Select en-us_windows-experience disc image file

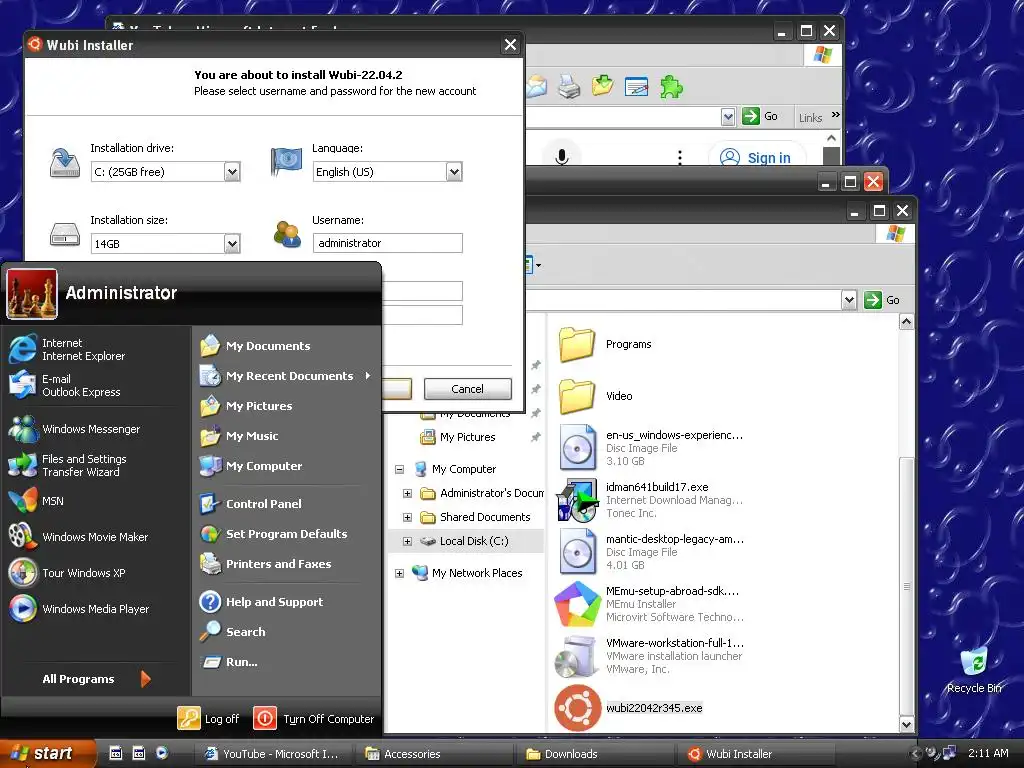click(x=652, y=448)
